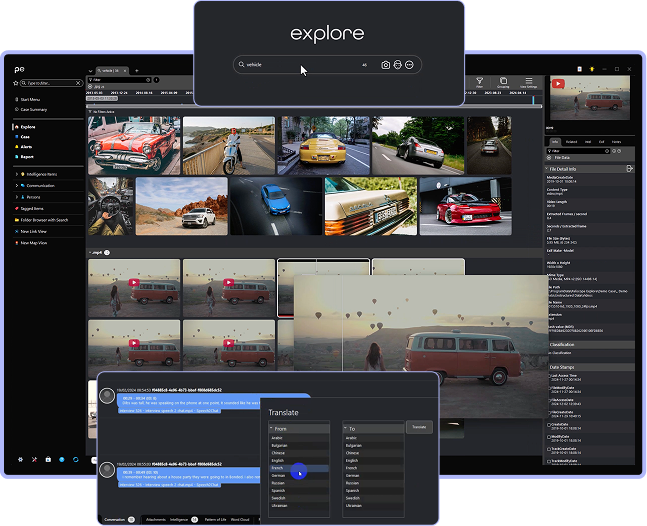
Task: Click the camera icon in explore search
Action: 386,65
